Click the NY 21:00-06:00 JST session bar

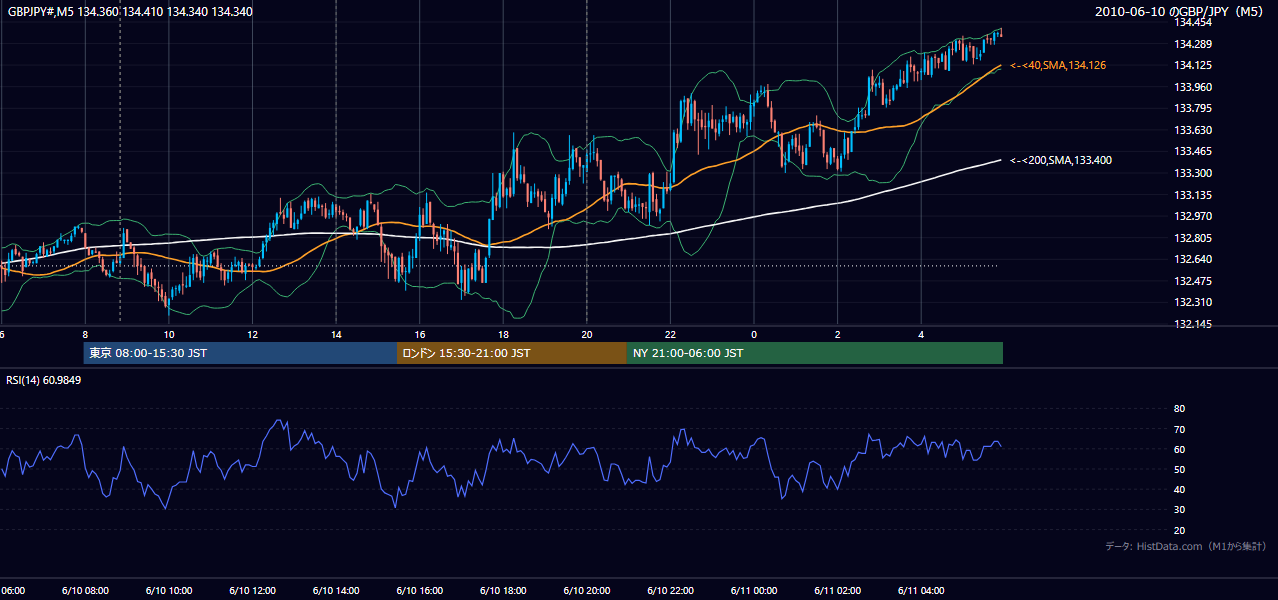[x=815, y=353]
